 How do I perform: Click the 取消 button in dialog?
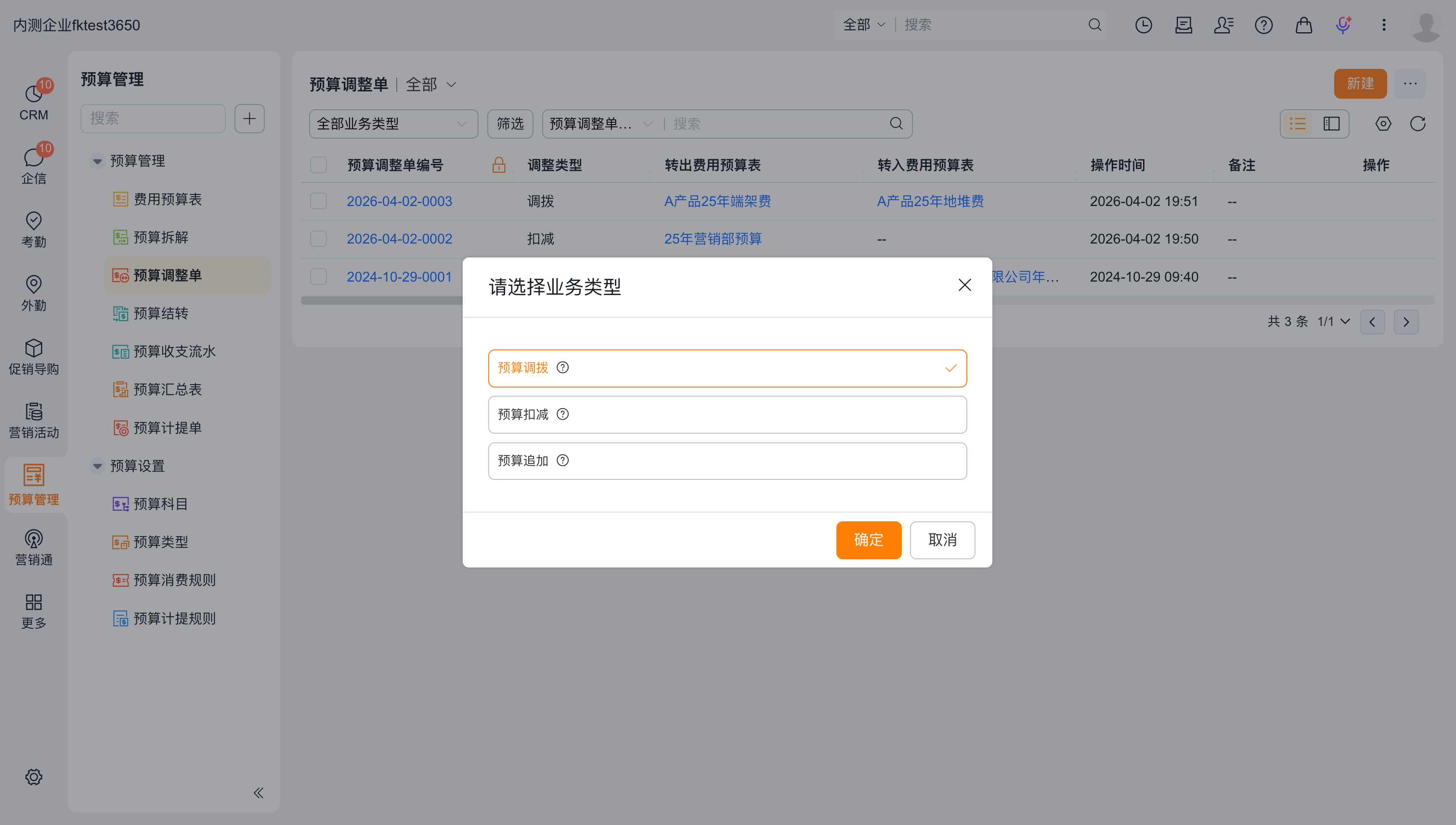pos(942,540)
